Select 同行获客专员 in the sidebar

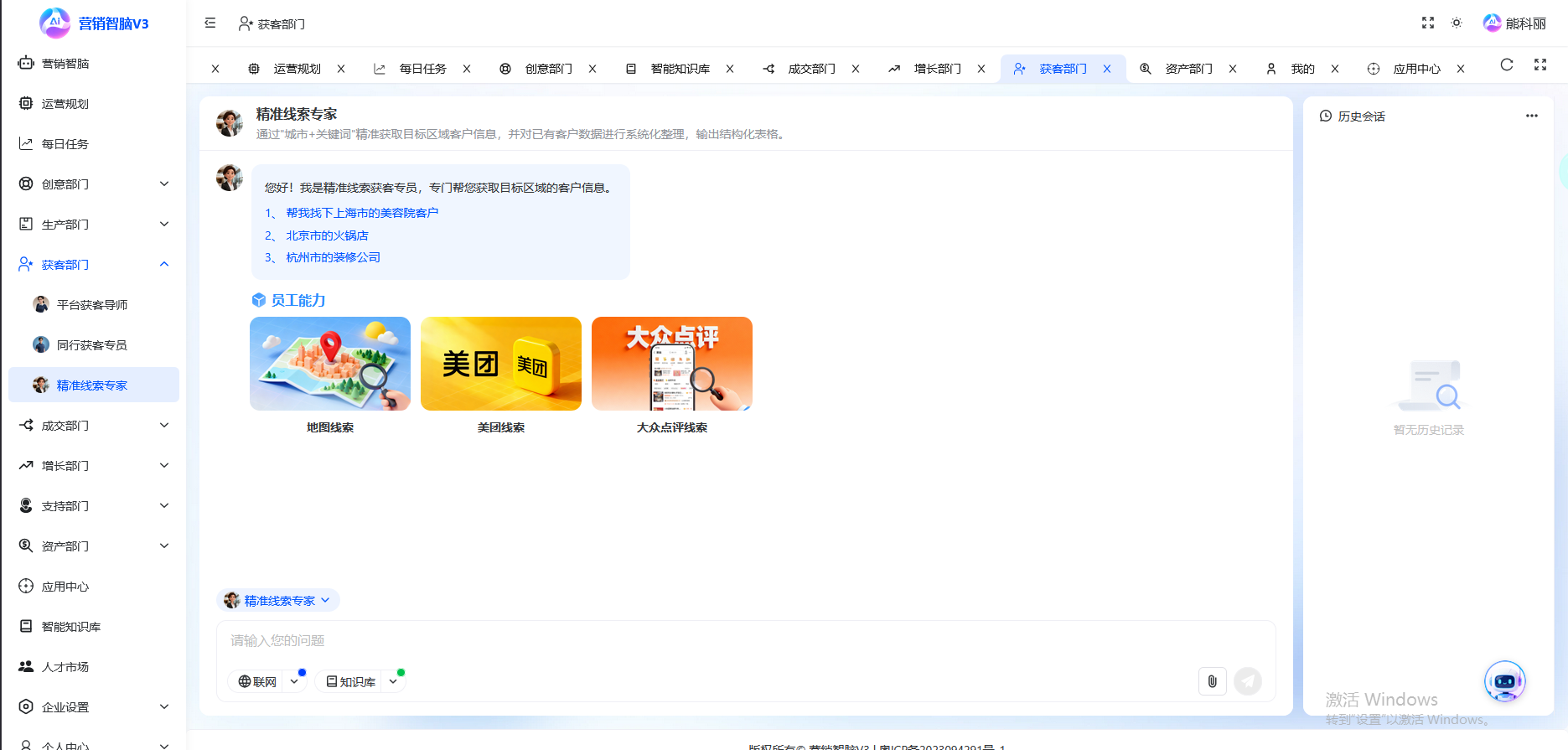94,345
